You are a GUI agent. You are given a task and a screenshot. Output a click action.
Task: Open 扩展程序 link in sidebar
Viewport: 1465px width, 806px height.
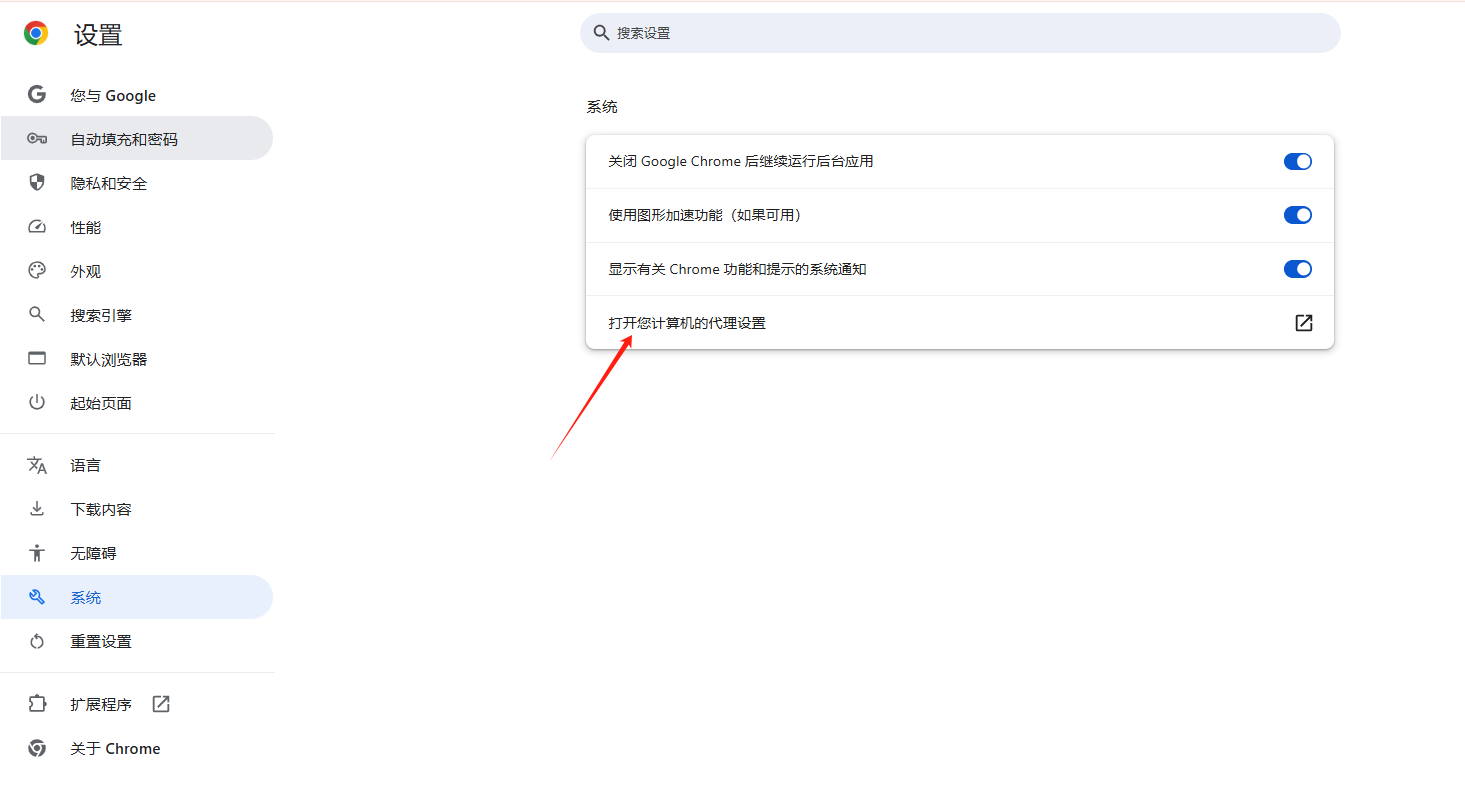click(x=136, y=704)
